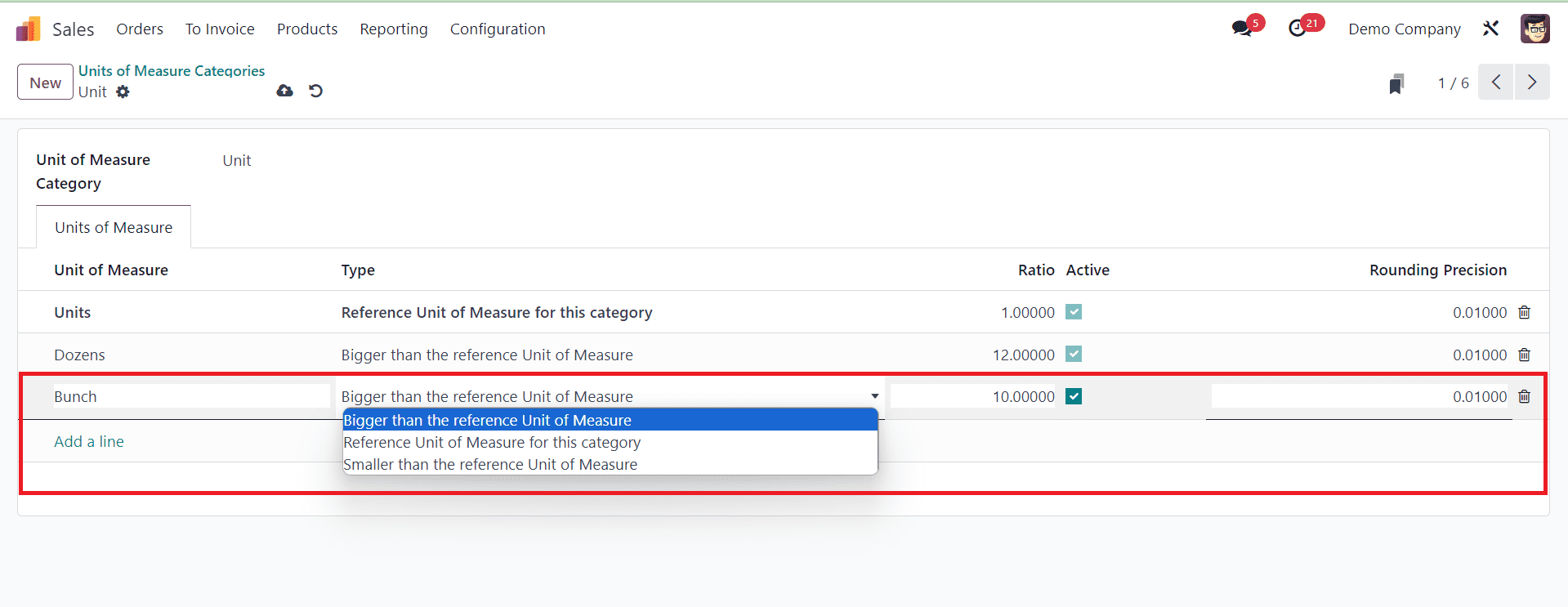Open the activities clock icon
1568x607 pixels.
coord(1298,29)
